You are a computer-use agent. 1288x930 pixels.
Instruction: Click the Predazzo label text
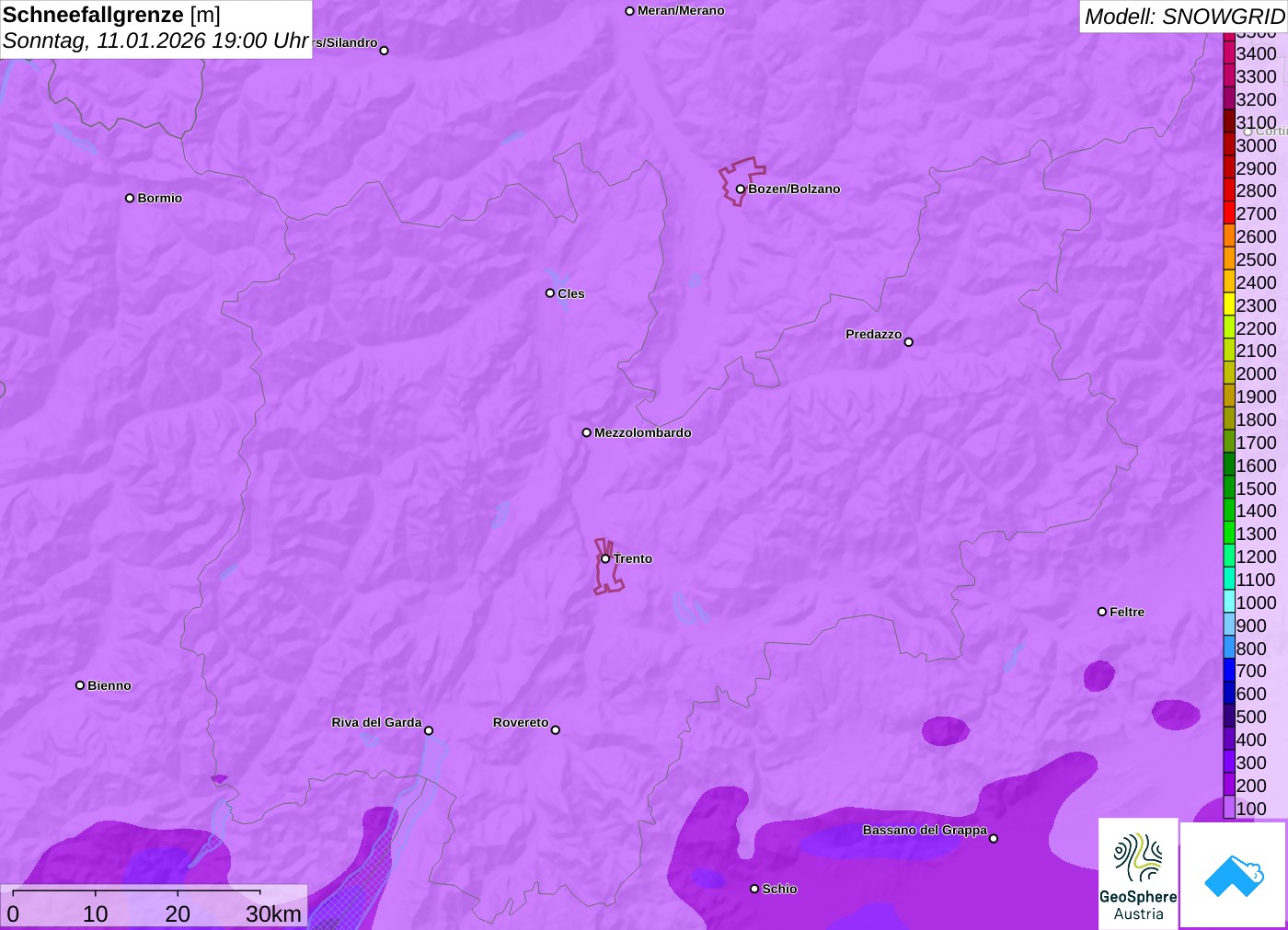874,334
